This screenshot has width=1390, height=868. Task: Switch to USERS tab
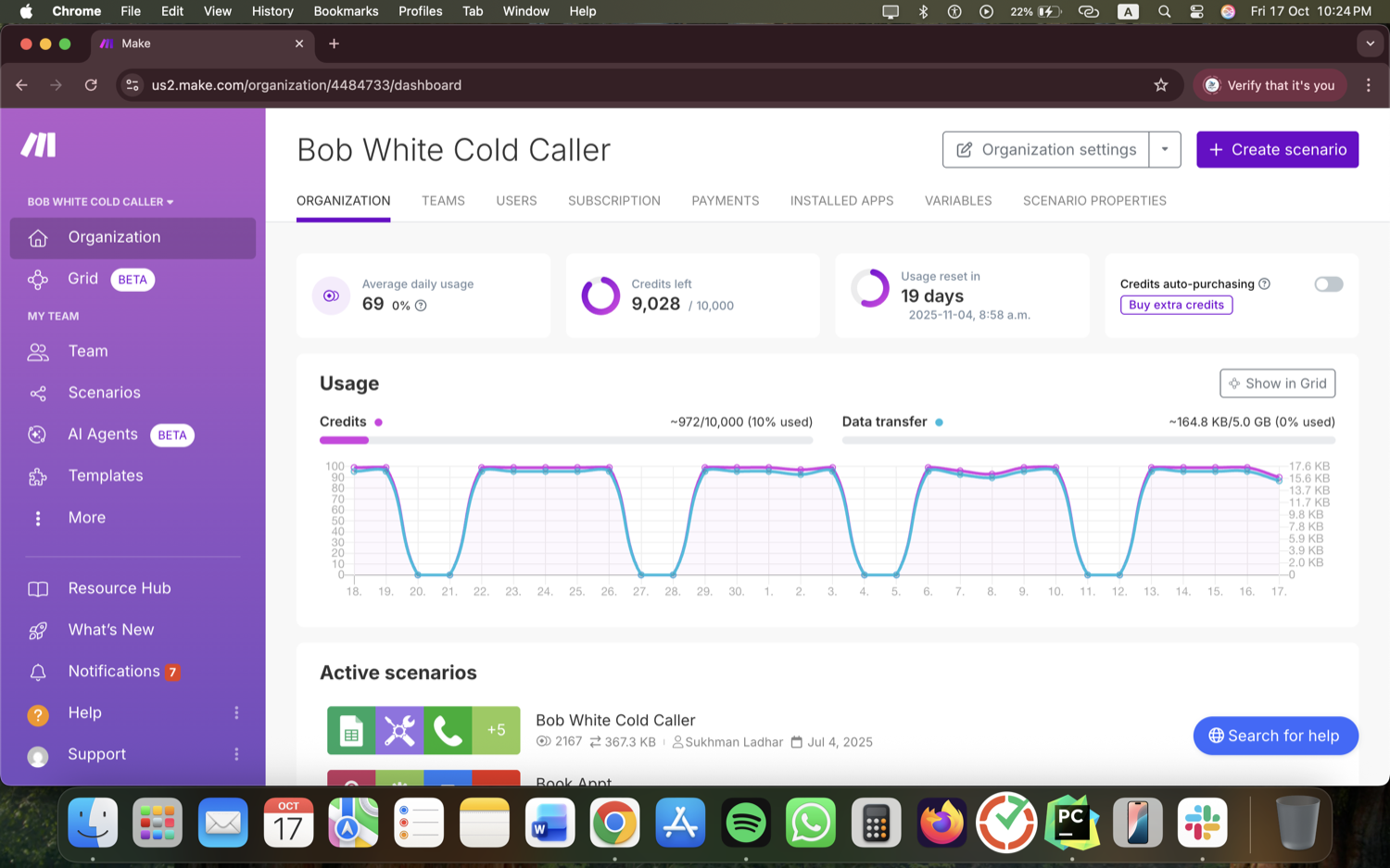click(516, 201)
